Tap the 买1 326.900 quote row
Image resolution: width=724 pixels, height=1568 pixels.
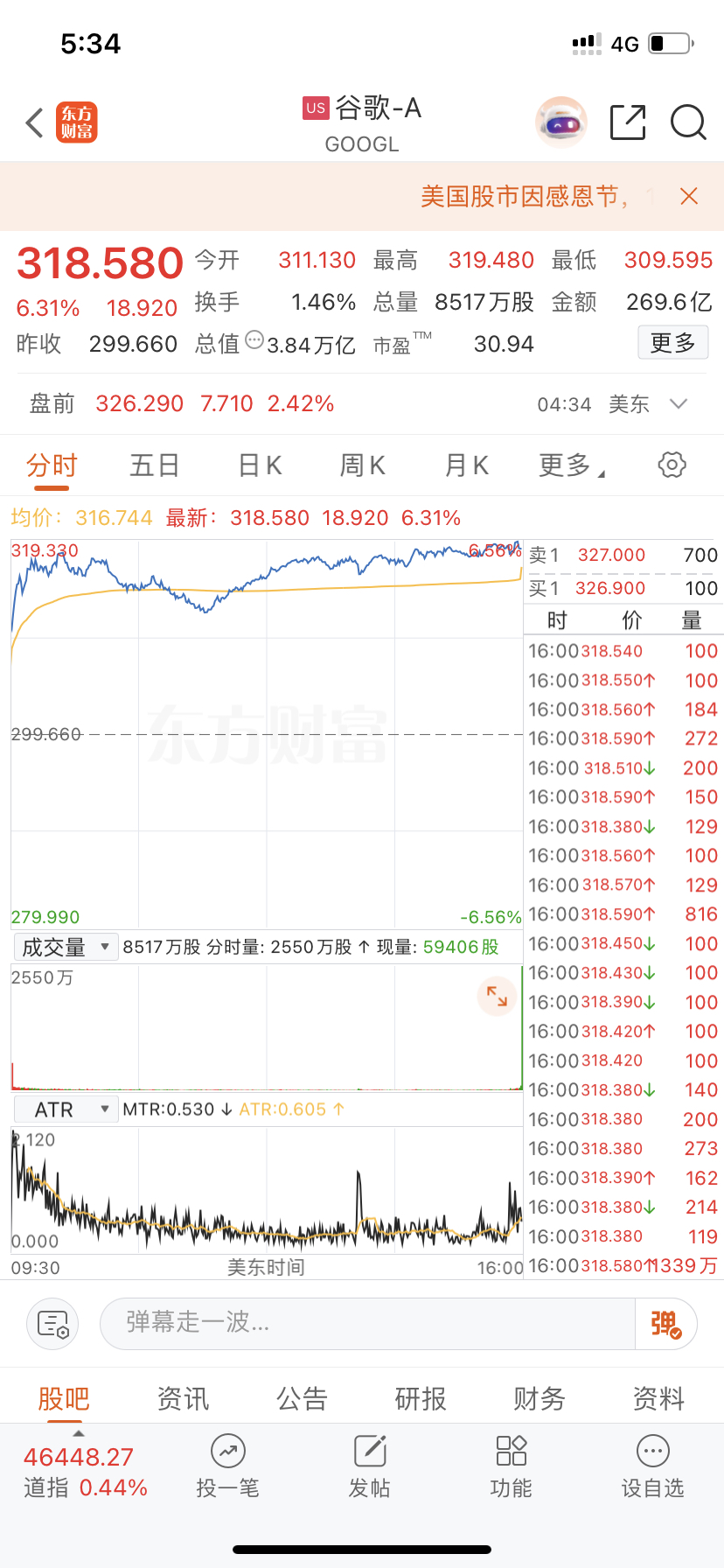[623, 588]
